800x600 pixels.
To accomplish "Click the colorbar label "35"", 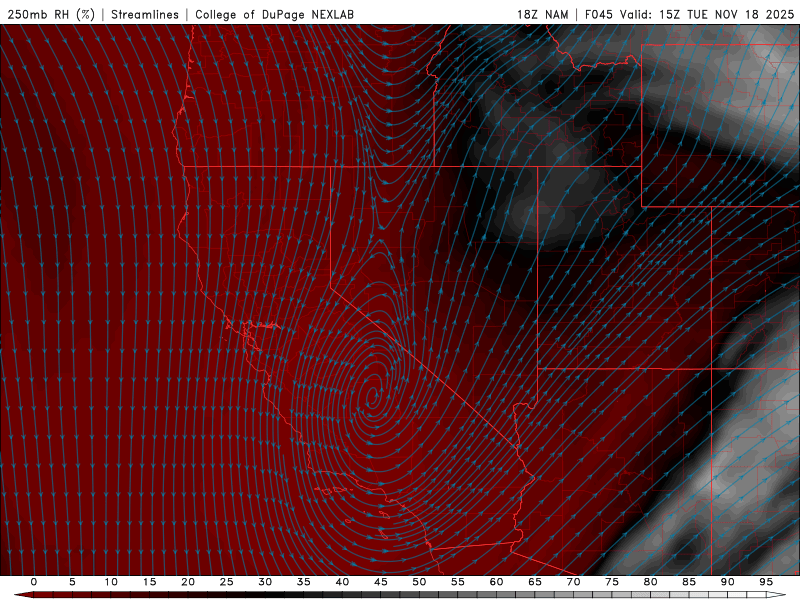I will click(x=304, y=582).
